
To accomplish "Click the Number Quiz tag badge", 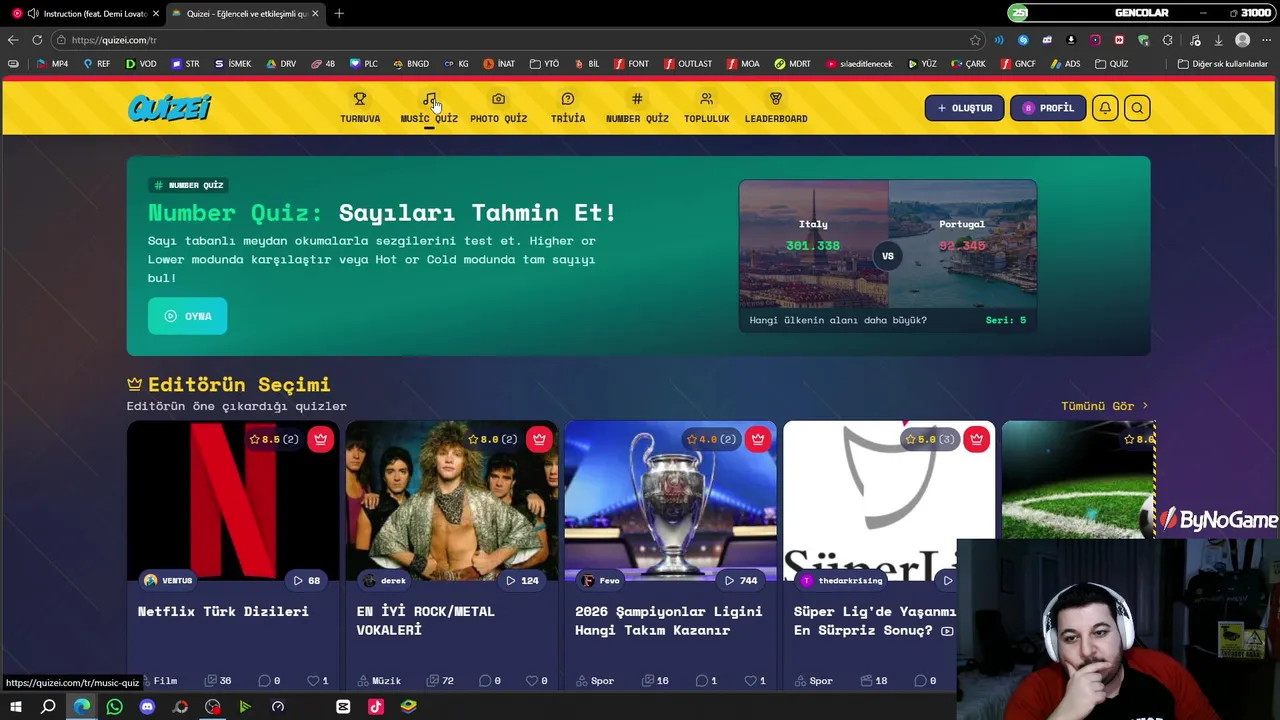I will (x=188, y=185).
